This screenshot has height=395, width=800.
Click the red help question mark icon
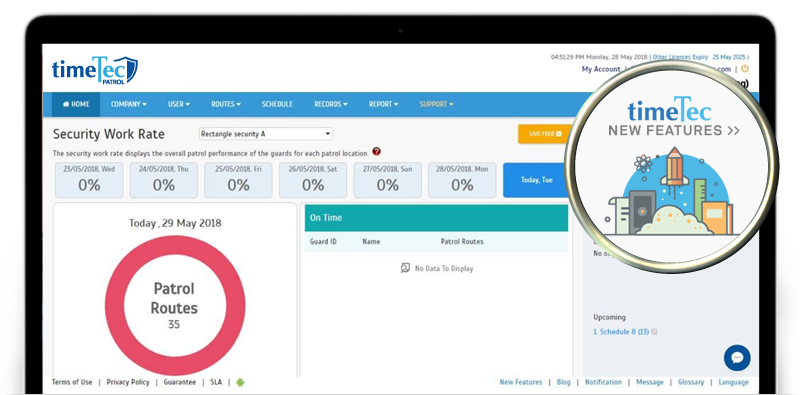377,152
